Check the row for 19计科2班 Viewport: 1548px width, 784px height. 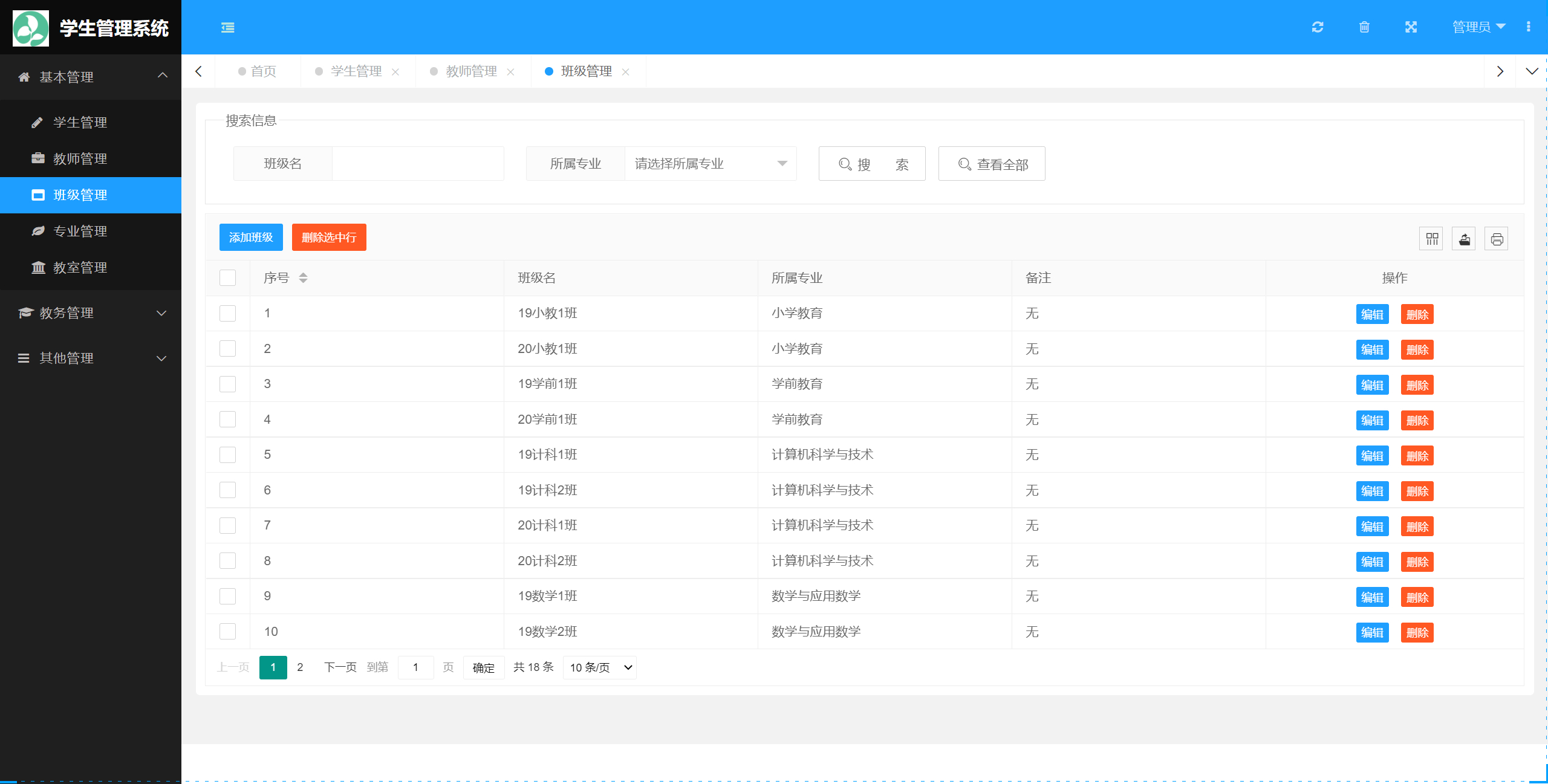227,490
